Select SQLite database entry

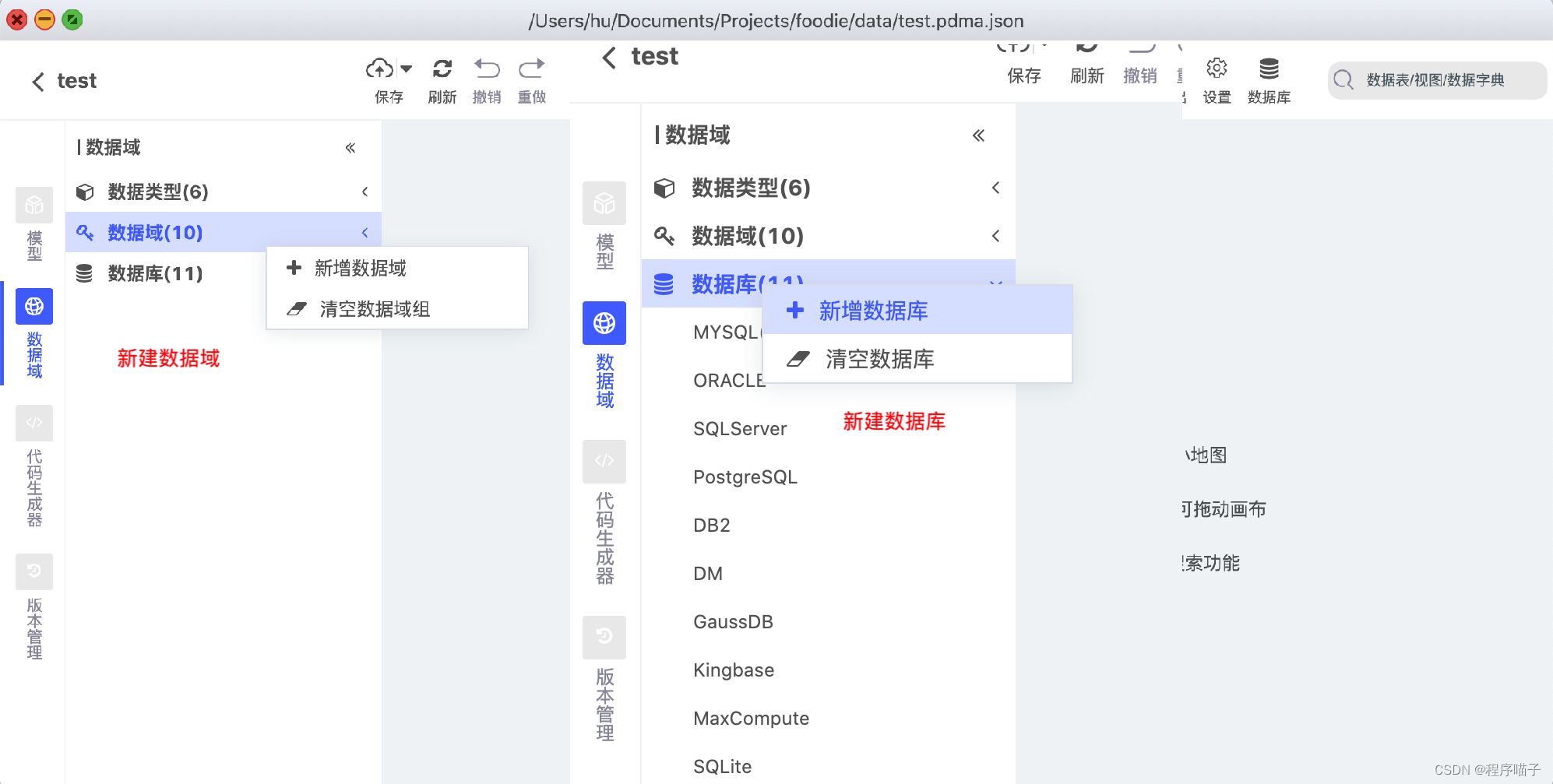pyautogui.click(x=722, y=767)
